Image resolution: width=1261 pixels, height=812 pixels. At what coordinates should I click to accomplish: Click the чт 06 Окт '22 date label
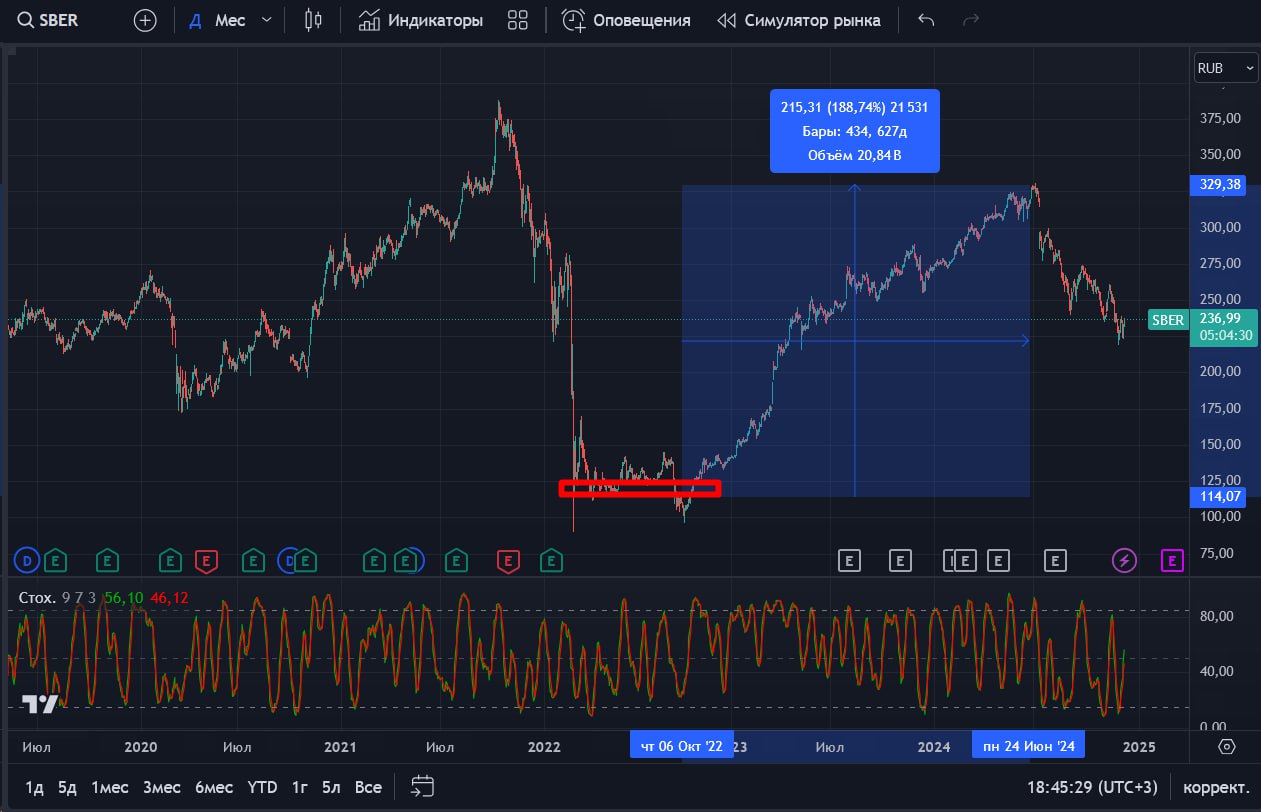(x=681, y=746)
